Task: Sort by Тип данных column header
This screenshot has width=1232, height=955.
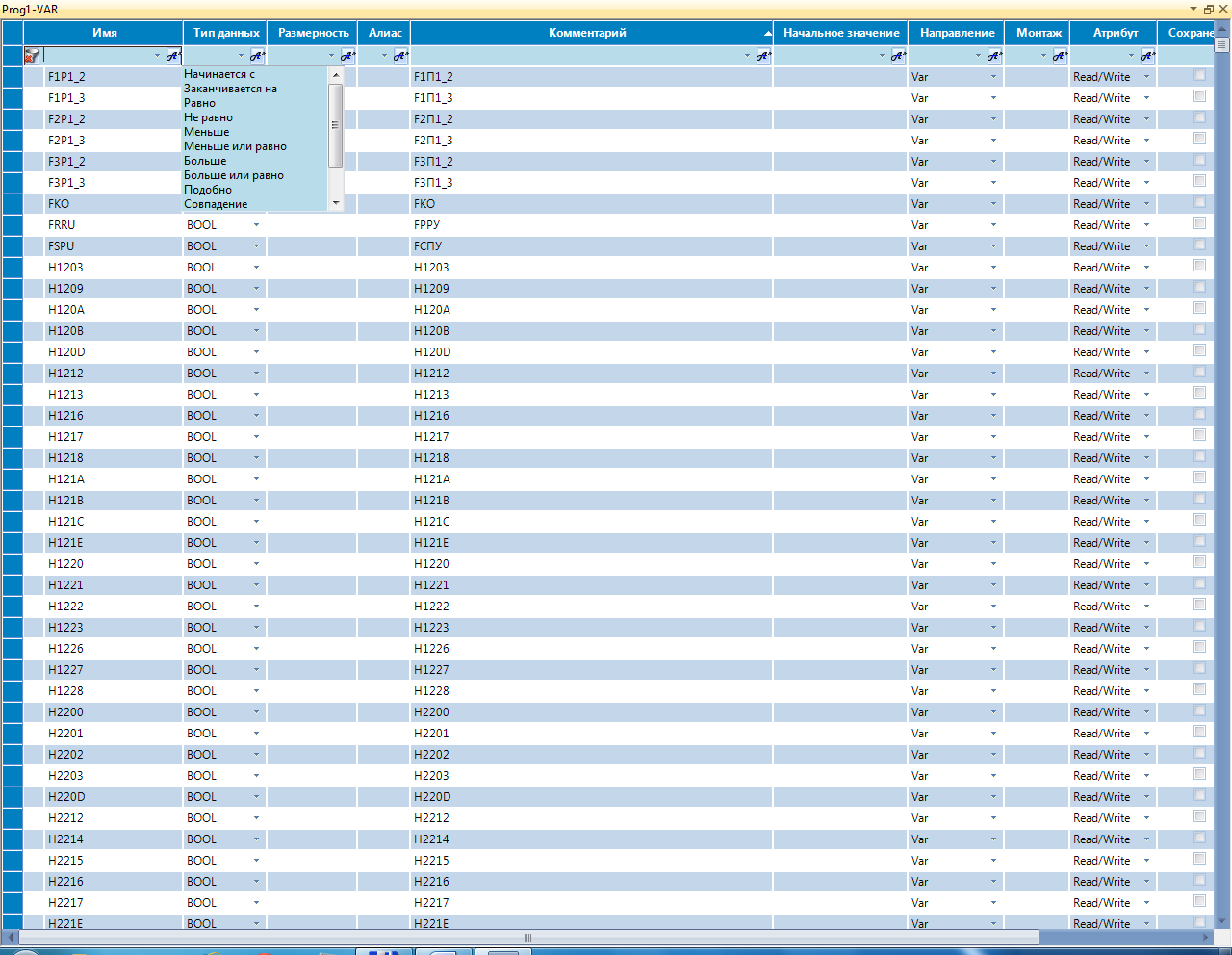Action: pyautogui.click(x=225, y=33)
